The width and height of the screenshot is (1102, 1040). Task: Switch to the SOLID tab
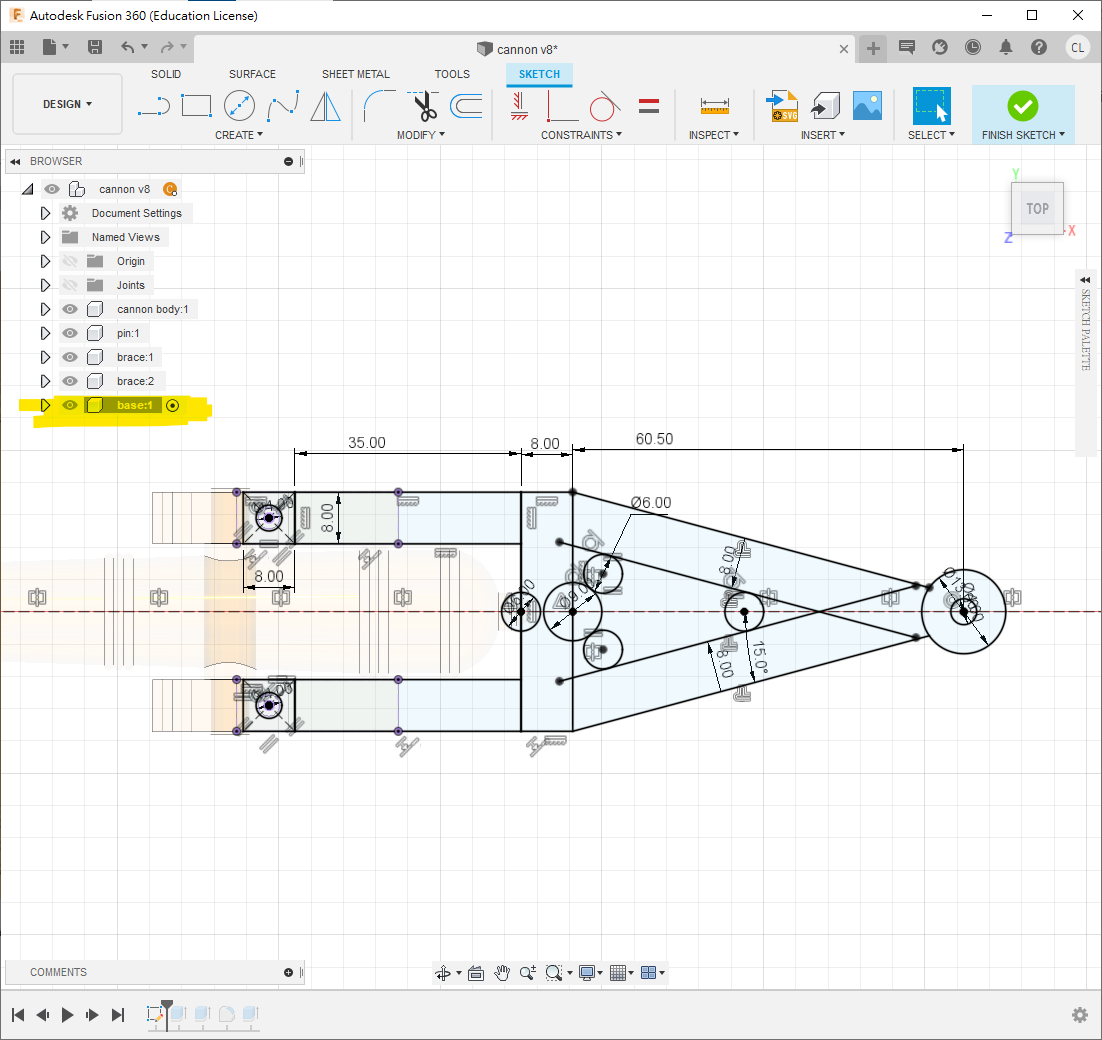(x=166, y=74)
